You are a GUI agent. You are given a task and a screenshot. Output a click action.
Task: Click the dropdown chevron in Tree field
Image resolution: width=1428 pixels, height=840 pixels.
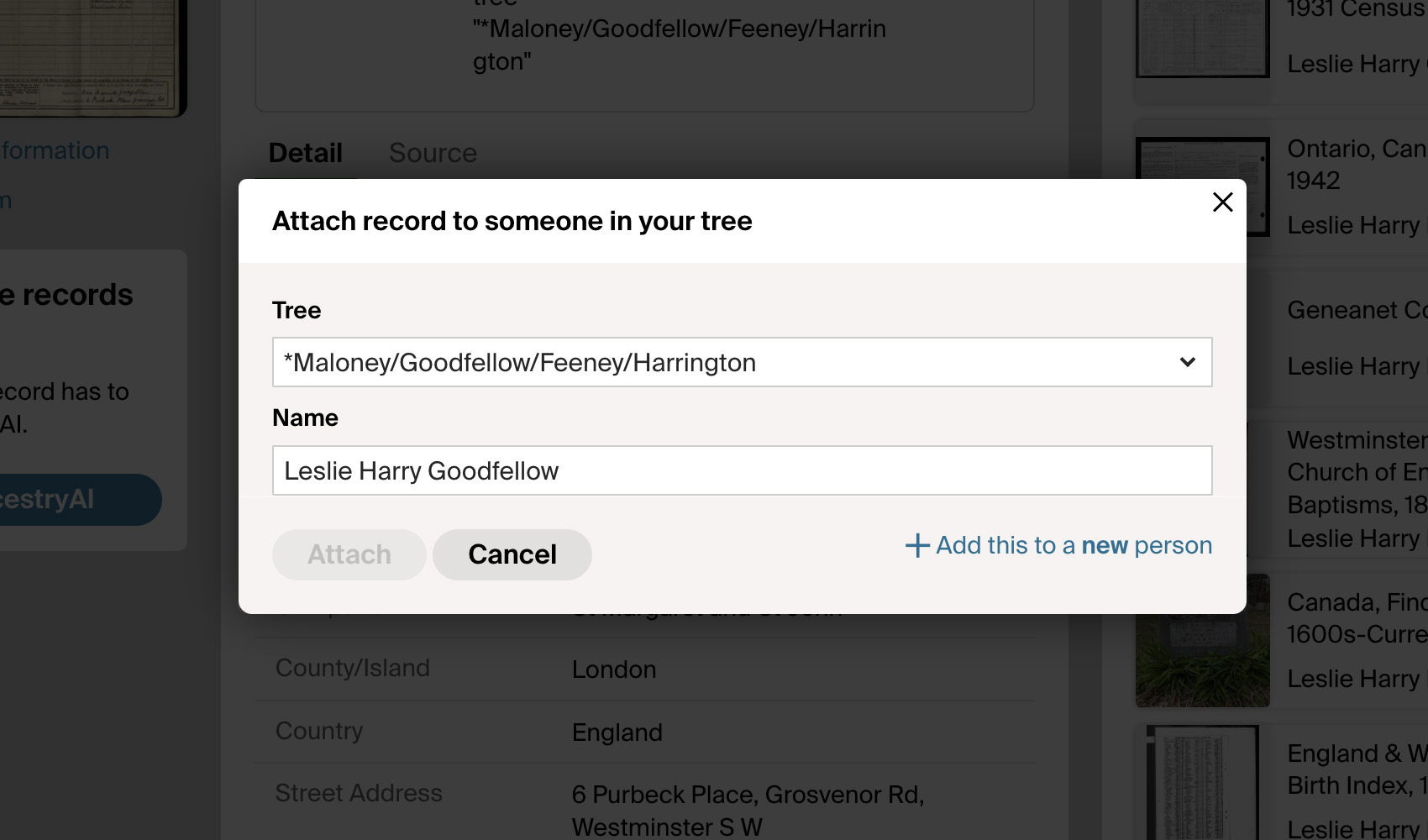click(x=1187, y=362)
